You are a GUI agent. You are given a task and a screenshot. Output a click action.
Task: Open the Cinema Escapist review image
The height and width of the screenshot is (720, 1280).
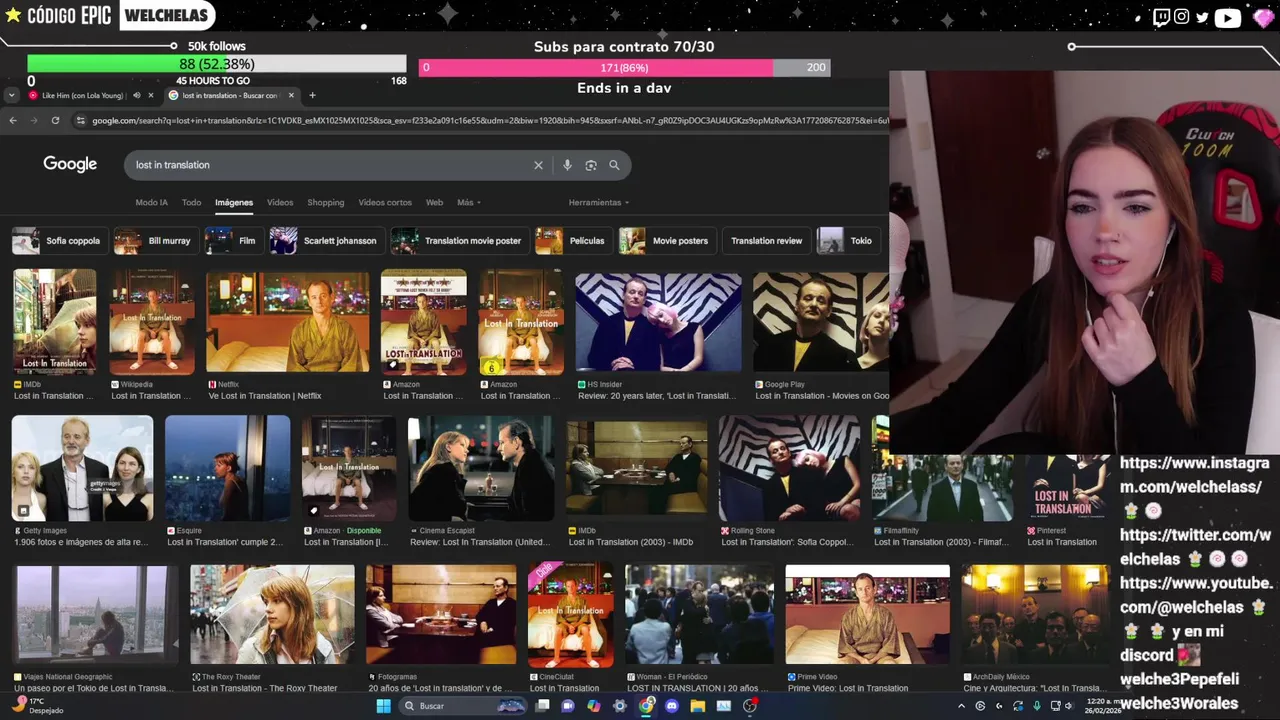[481, 469]
